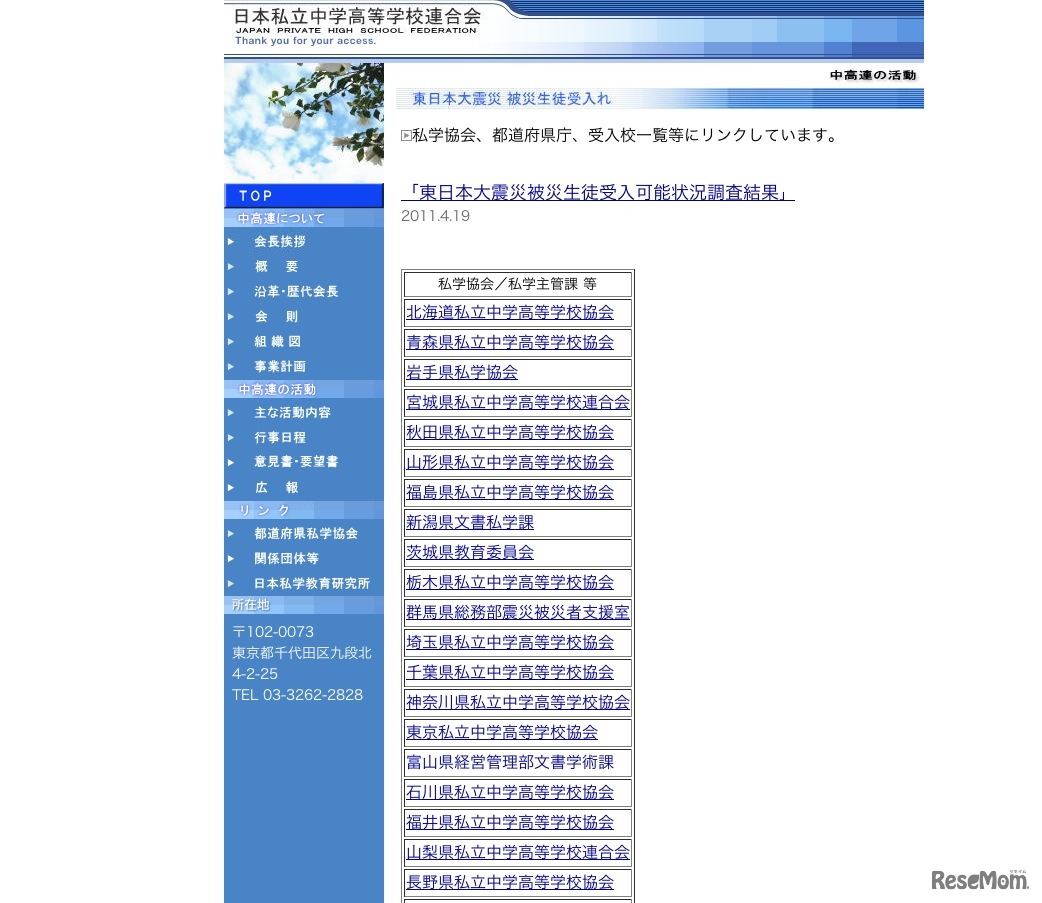Open 山形県私立中学高等学校協会 link

click(x=510, y=462)
